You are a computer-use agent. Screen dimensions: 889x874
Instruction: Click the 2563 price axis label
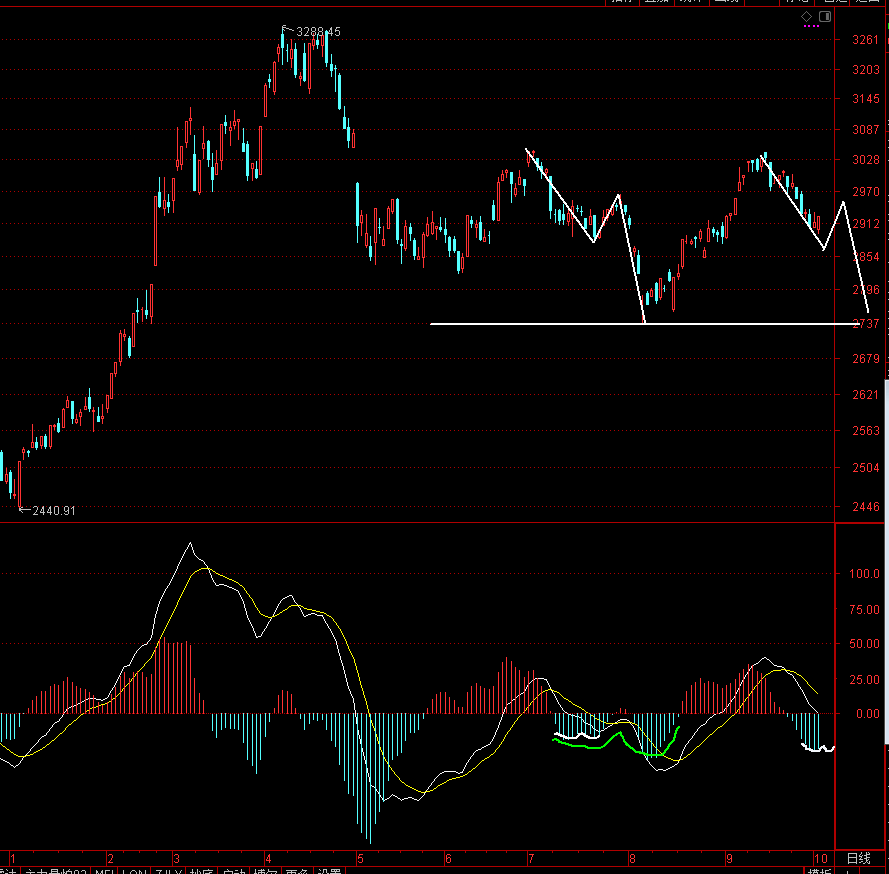click(x=866, y=431)
